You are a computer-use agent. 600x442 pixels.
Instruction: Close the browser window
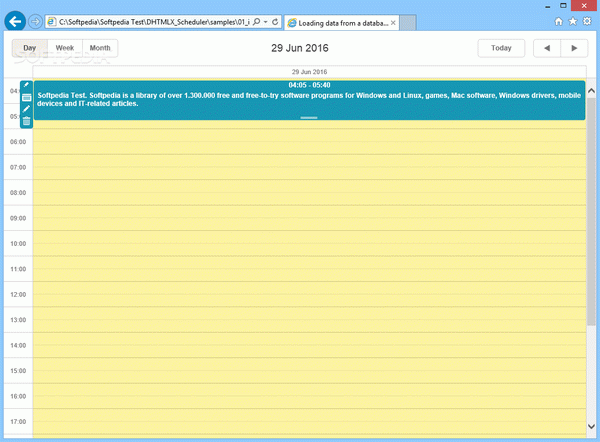click(584, 5)
